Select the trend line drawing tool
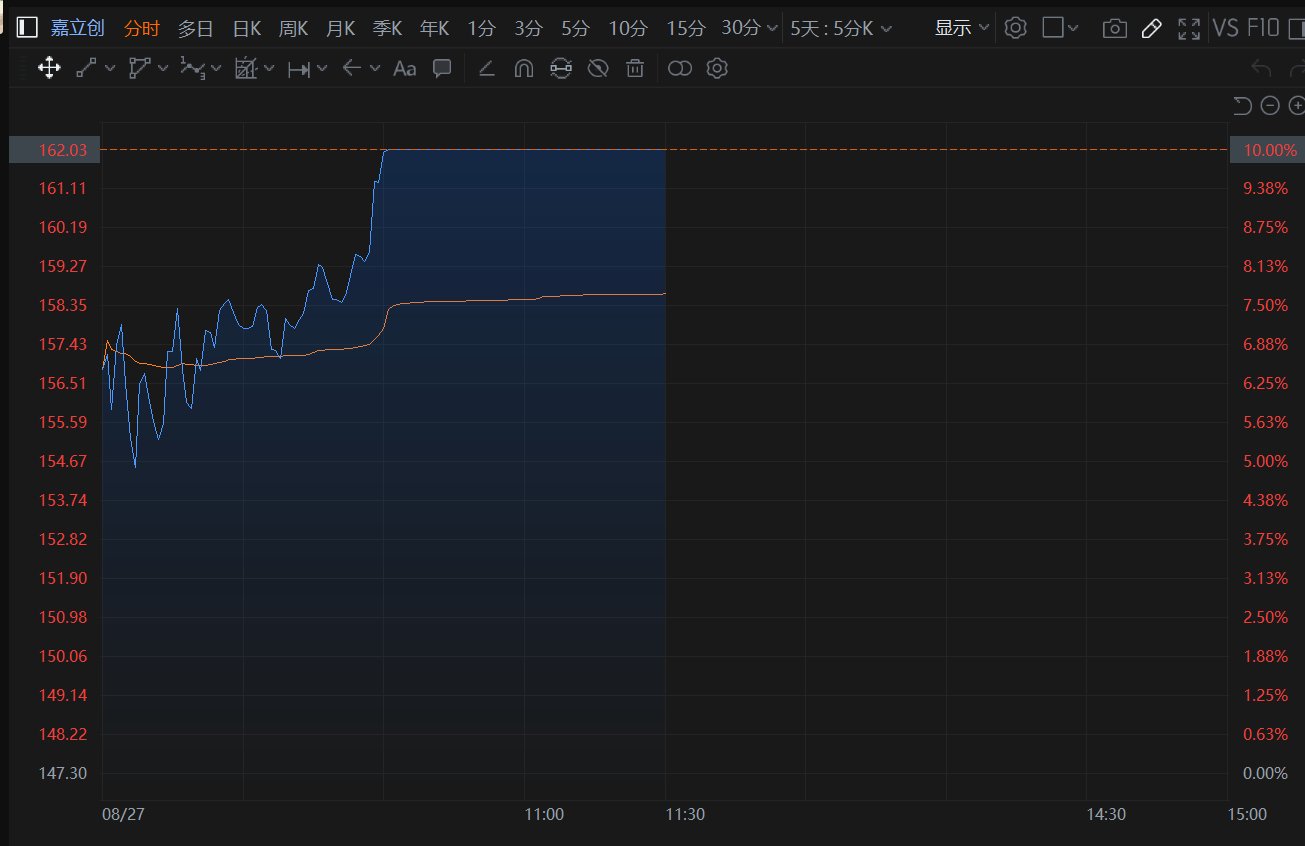Screen dimensions: 1305x846 86,69
